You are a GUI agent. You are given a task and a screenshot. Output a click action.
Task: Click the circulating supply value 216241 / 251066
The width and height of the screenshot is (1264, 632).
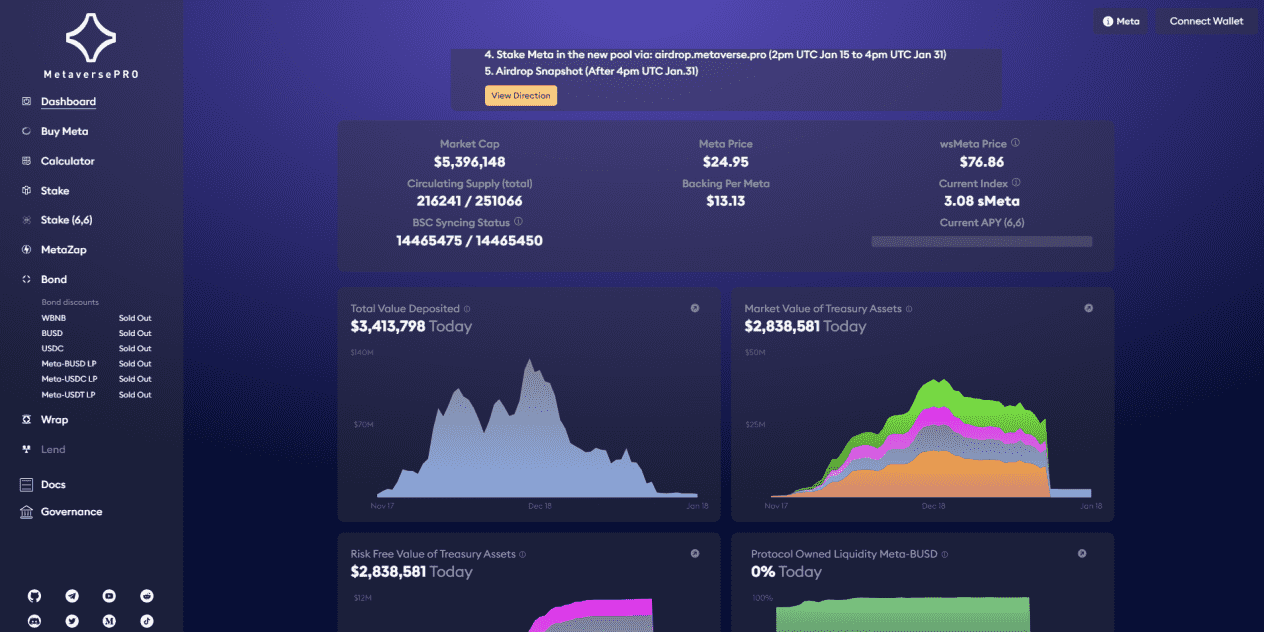point(469,201)
